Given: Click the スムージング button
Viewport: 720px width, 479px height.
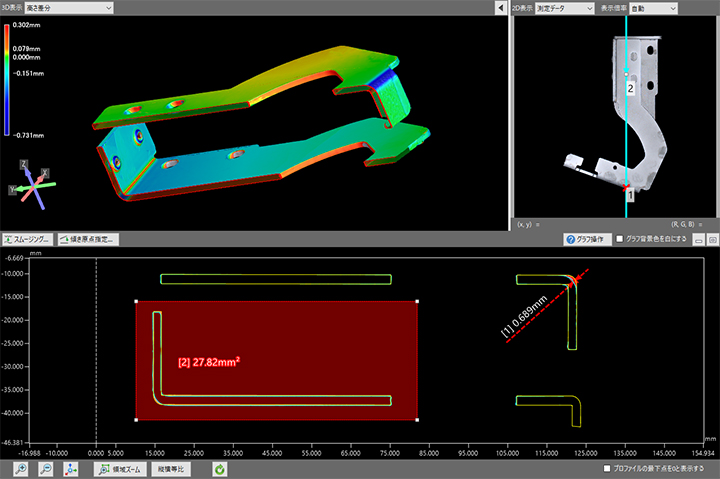Looking at the screenshot, I should pyautogui.click(x=27, y=240).
